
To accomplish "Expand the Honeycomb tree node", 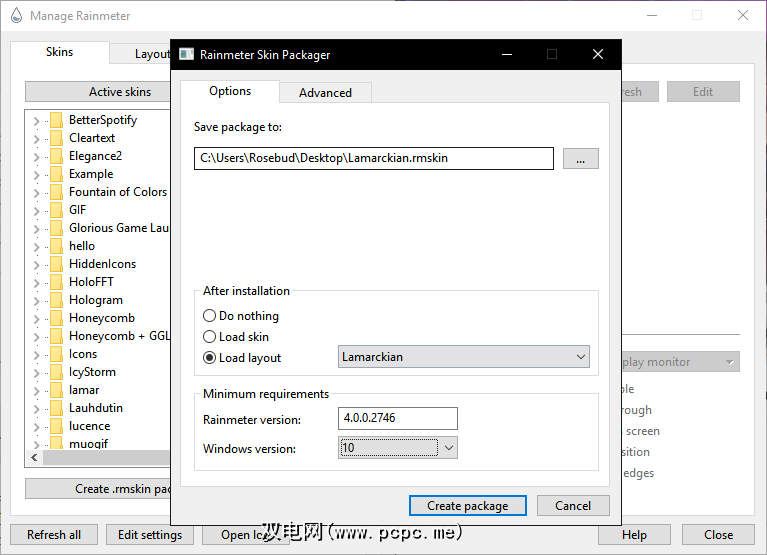I will (36, 319).
